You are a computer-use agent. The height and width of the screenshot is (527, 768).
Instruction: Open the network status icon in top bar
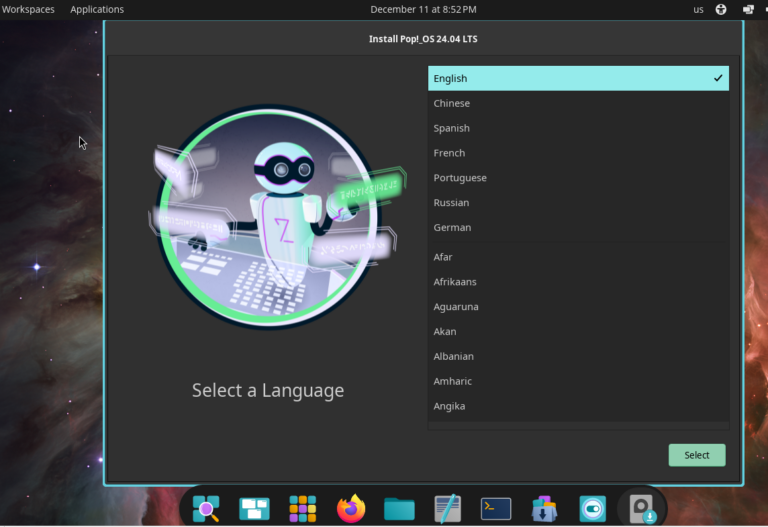click(748, 10)
